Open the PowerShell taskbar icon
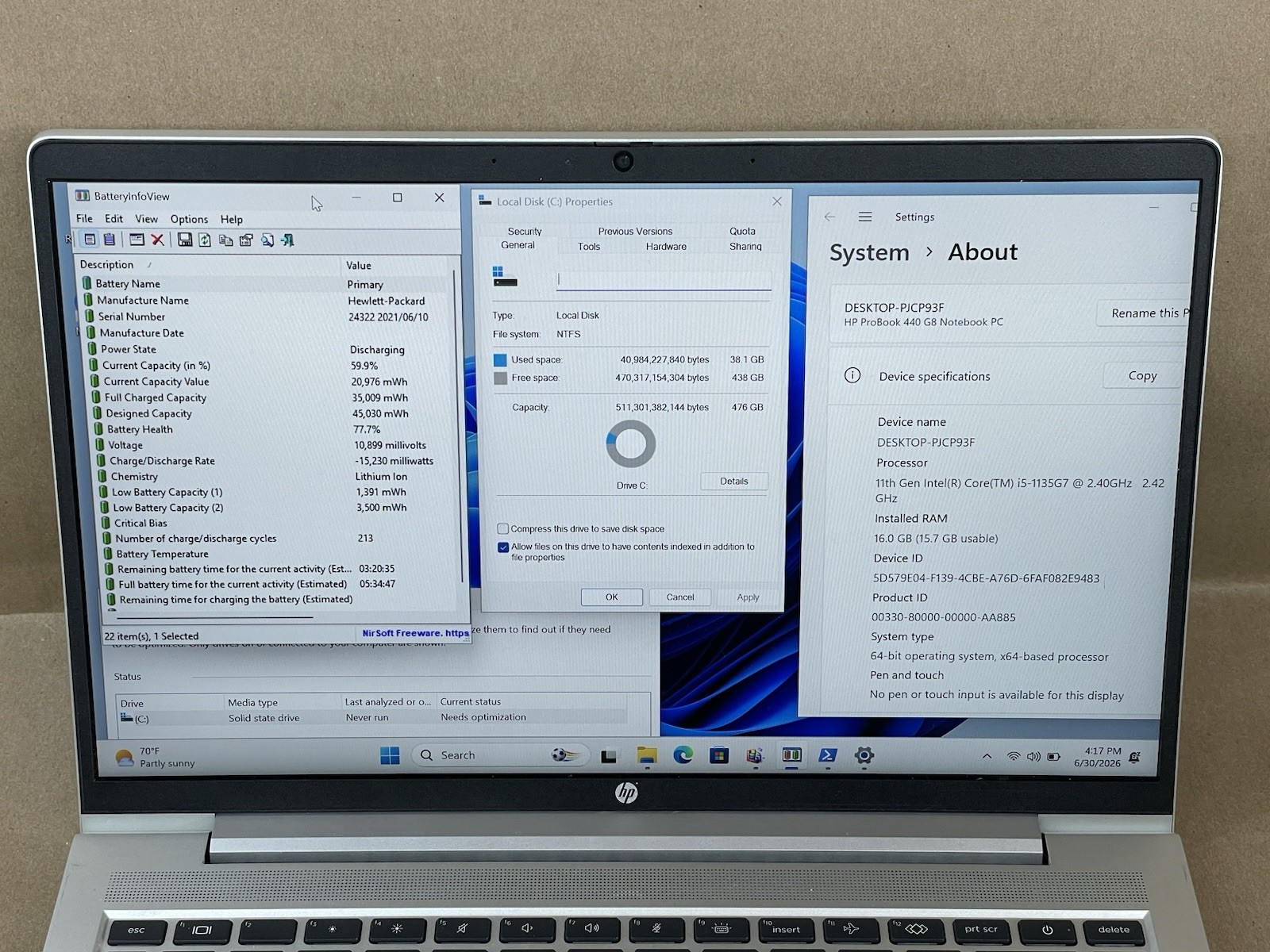The image size is (1270, 952). 827,755
